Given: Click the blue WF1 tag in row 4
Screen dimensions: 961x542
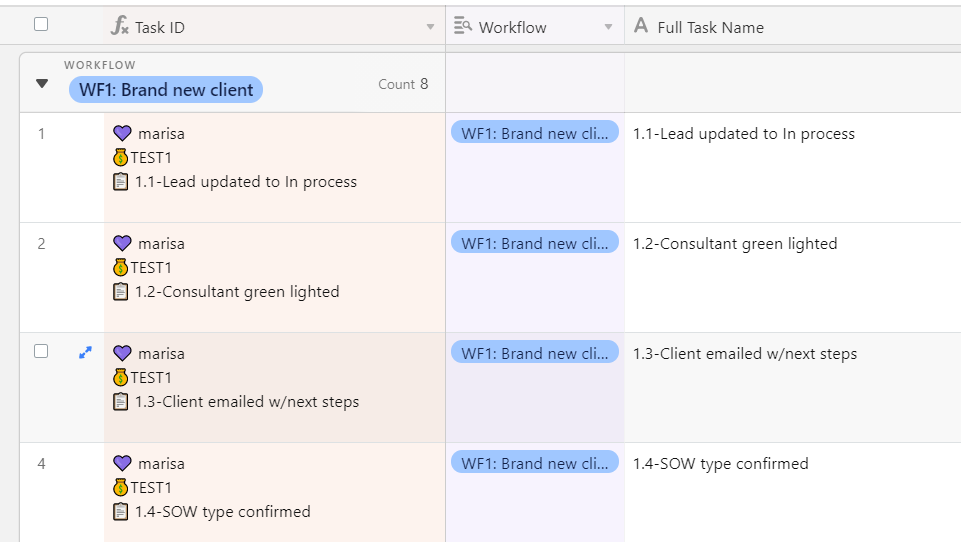Looking at the screenshot, I should point(534,463).
